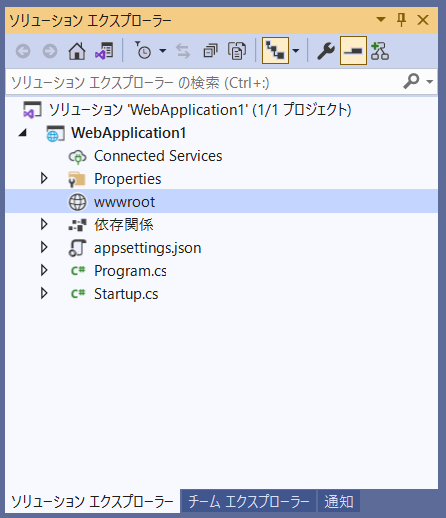
Task: Switch to 通知 tab
Action: [339, 501]
